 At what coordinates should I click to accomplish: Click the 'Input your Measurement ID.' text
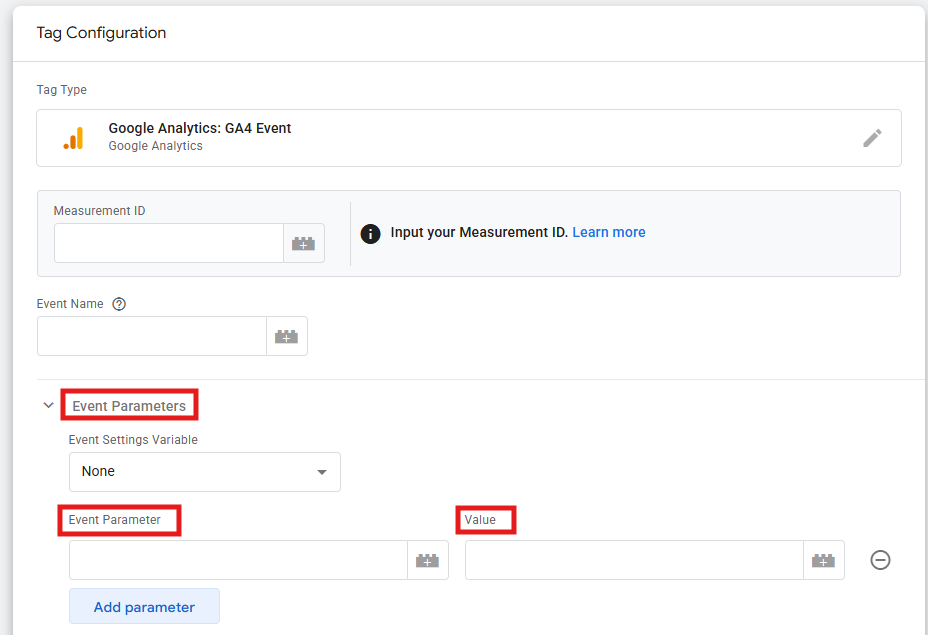pos(479,232)
